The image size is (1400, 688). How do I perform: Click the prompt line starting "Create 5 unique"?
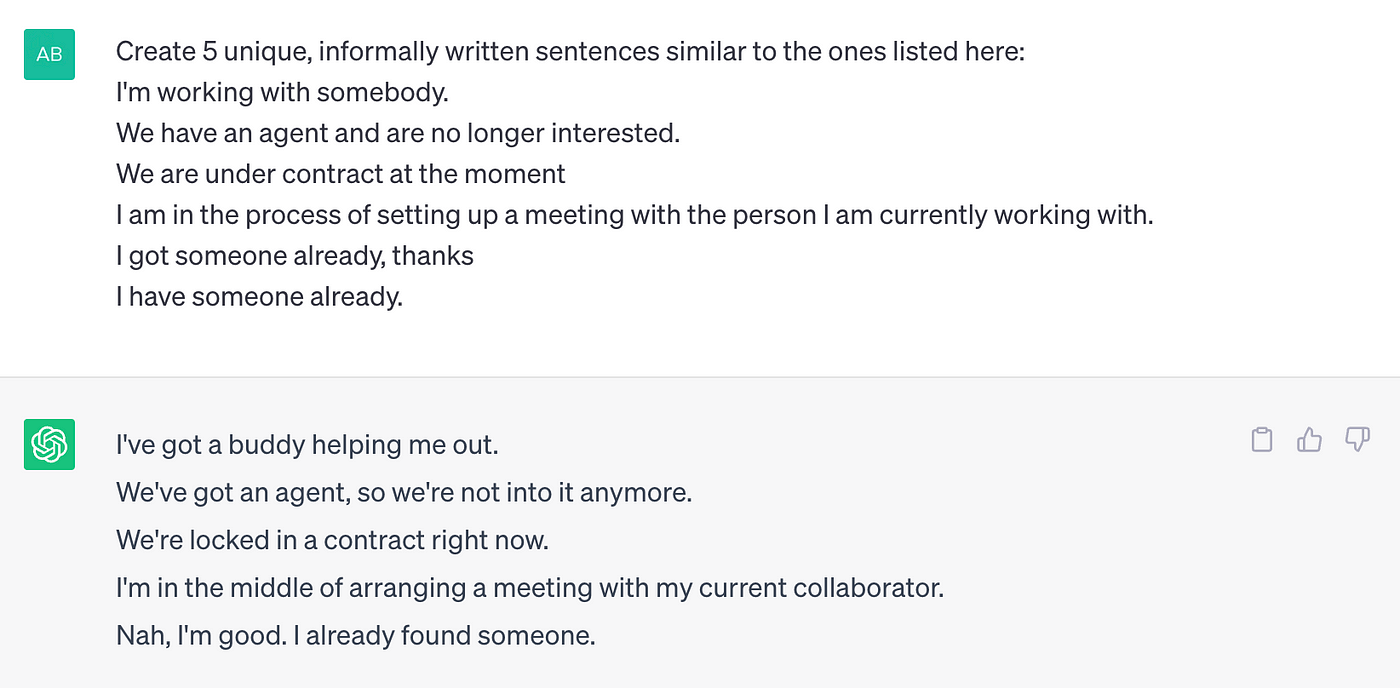pos(570,52)
